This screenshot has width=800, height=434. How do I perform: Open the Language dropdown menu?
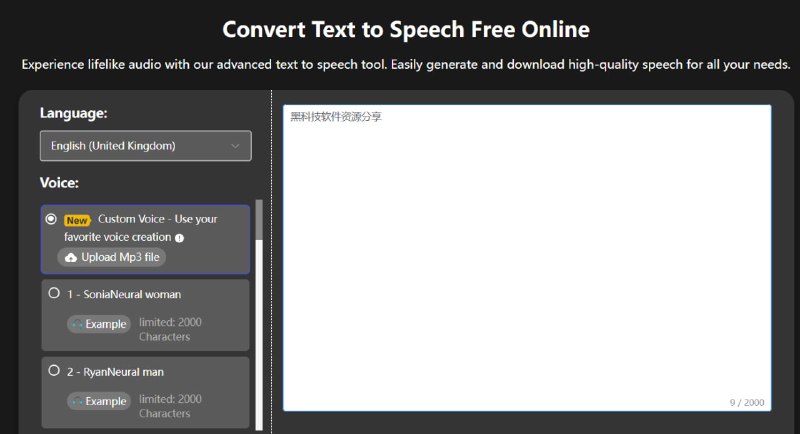point(145,146)
